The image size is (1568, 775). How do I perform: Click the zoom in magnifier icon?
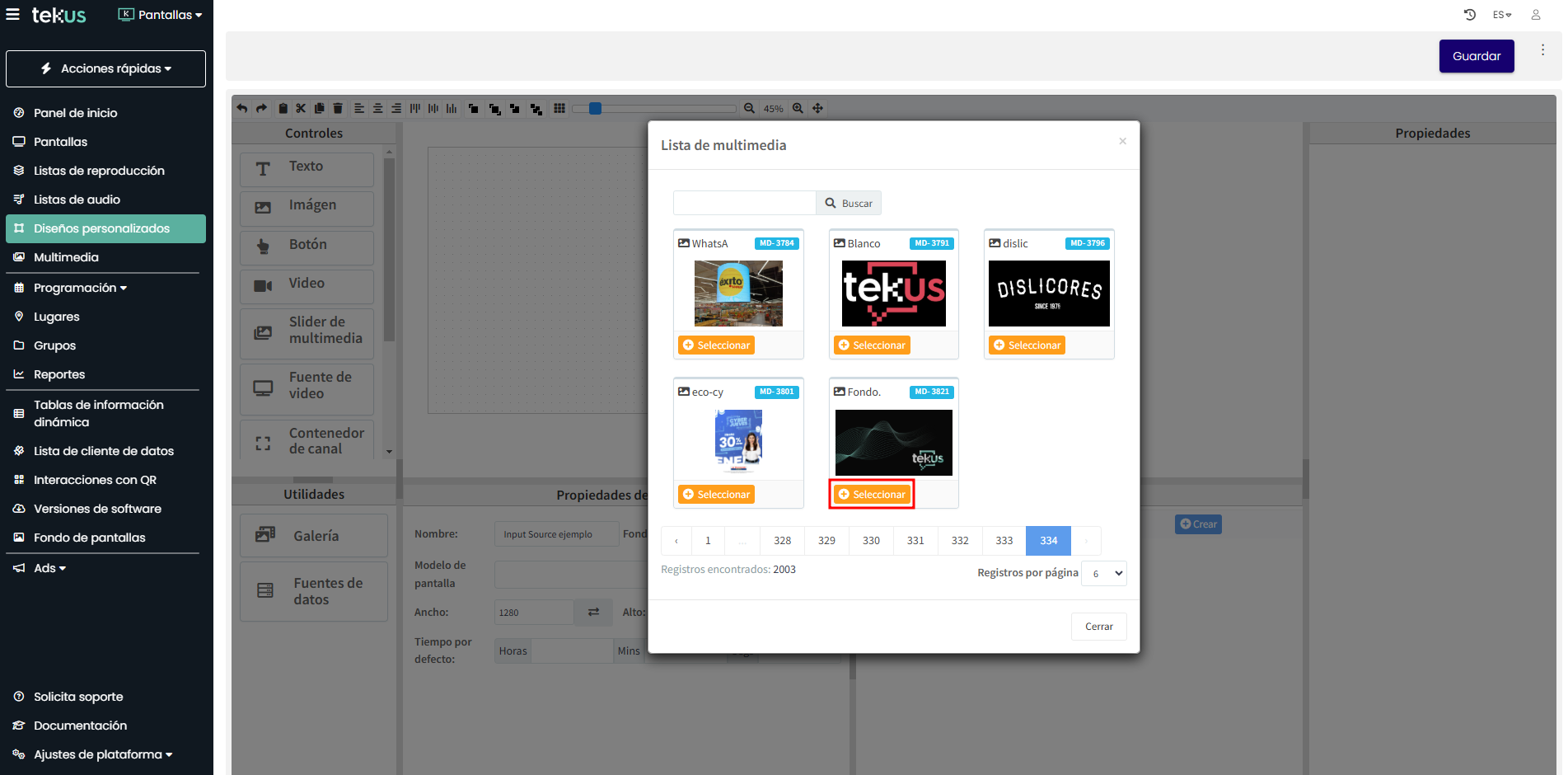[798, 108]
